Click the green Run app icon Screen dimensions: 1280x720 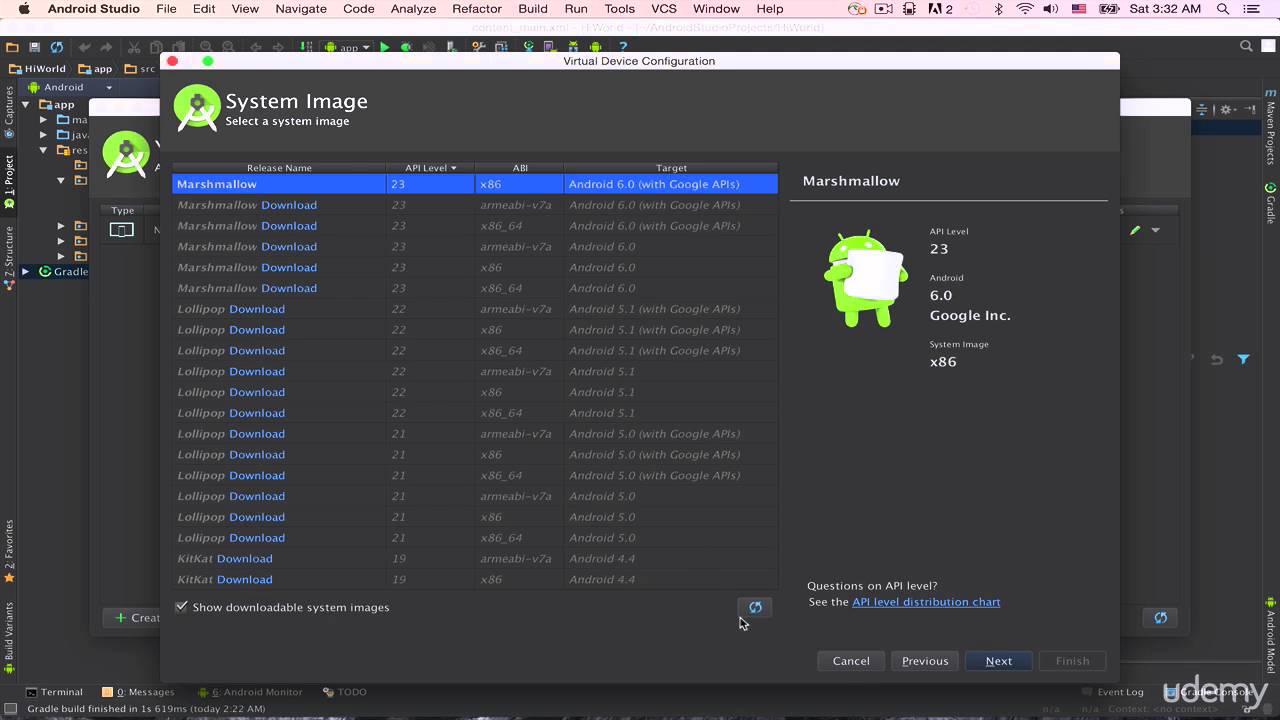(384, 47)
